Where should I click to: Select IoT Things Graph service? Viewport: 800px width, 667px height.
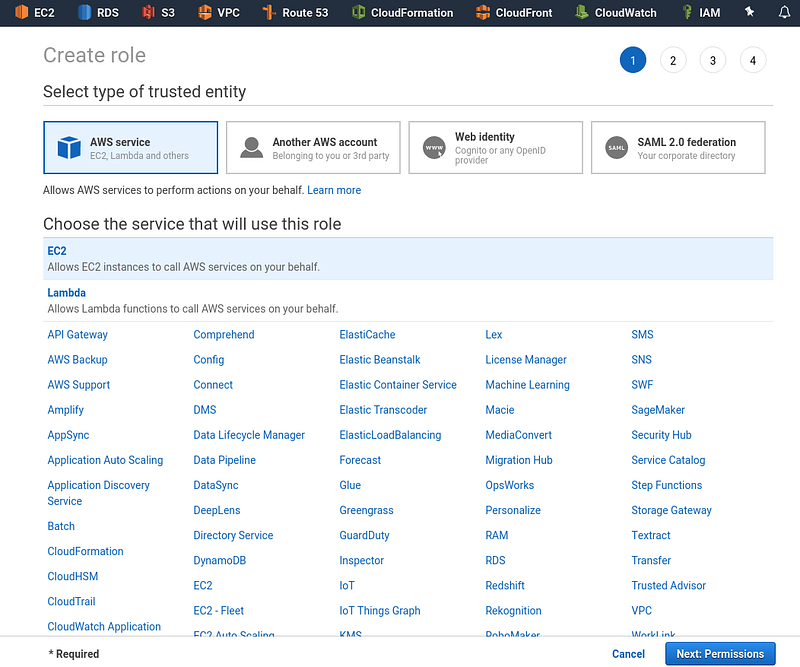[380, 611]
